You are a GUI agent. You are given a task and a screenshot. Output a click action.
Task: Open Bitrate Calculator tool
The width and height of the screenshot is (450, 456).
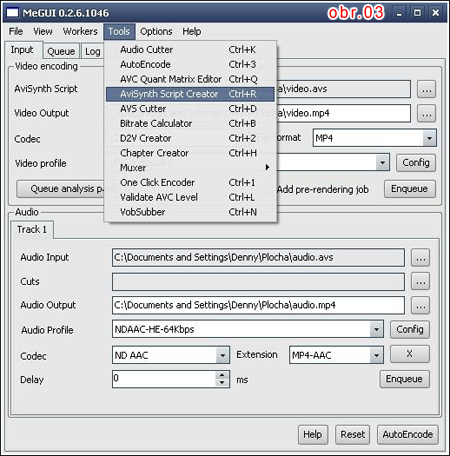pyautogui.click(x=190, y=123)
